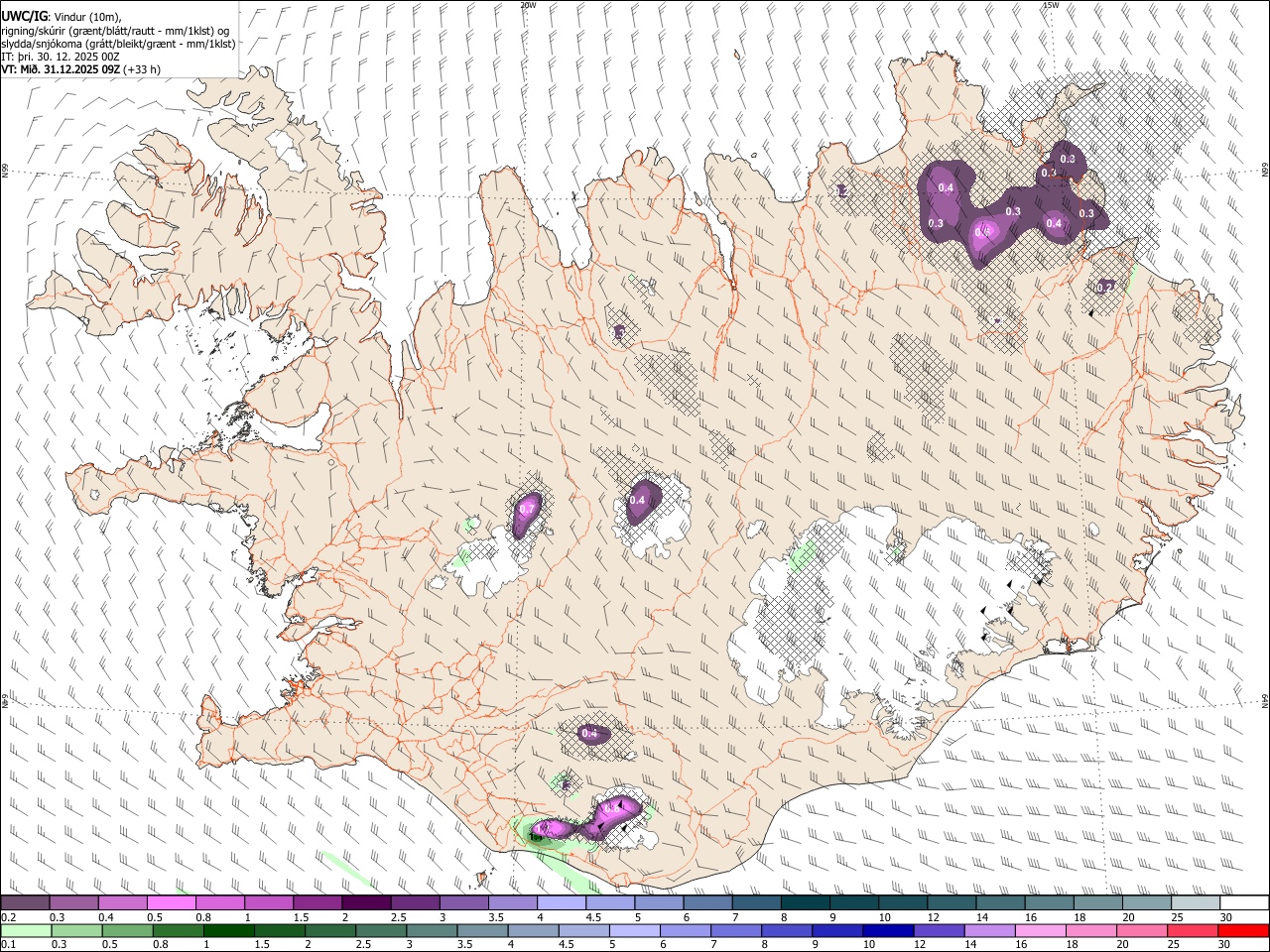The height and width of the screenshot is (952, 1270).
Task: Select the lower legend swatch starting at 16
Action: click(x=1041, y=931)
